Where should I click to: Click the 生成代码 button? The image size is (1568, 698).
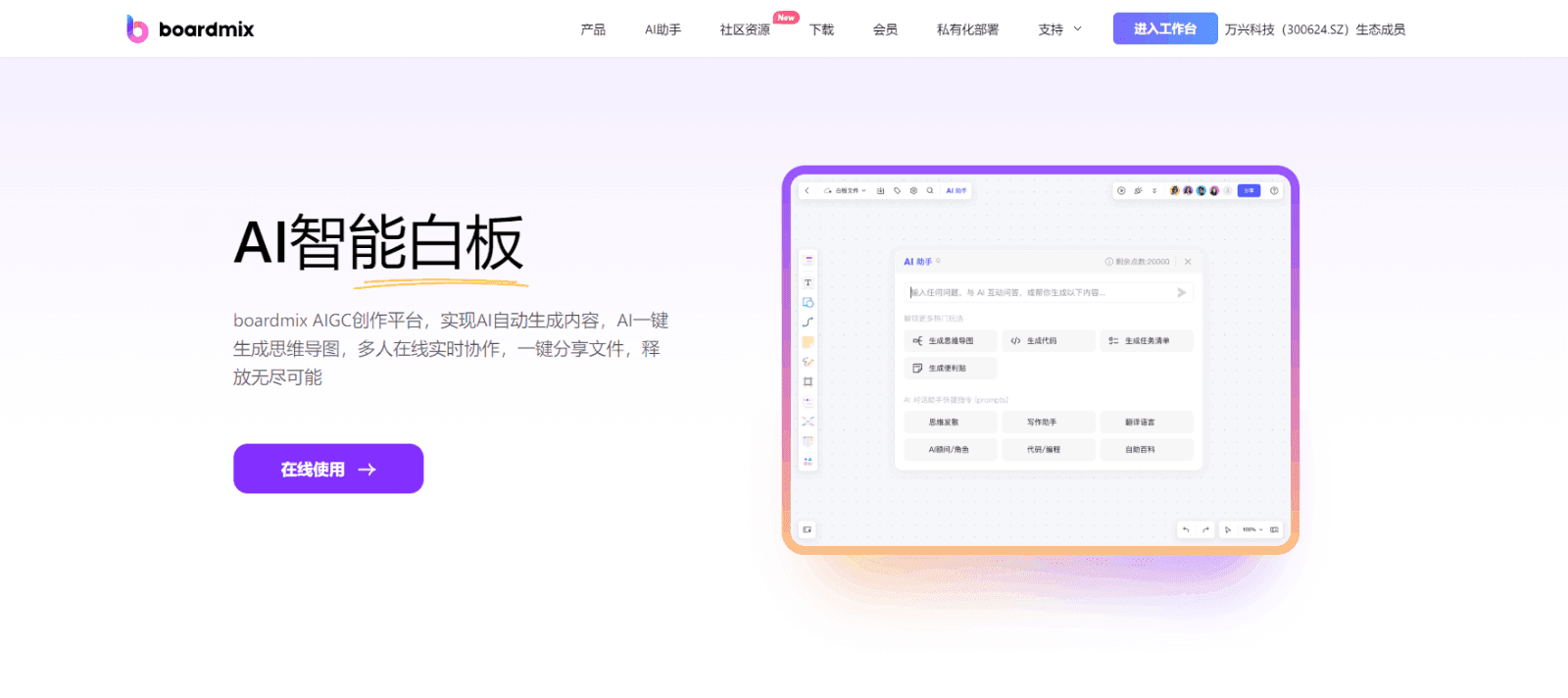pyautogui.click(x=1049, y=341)
